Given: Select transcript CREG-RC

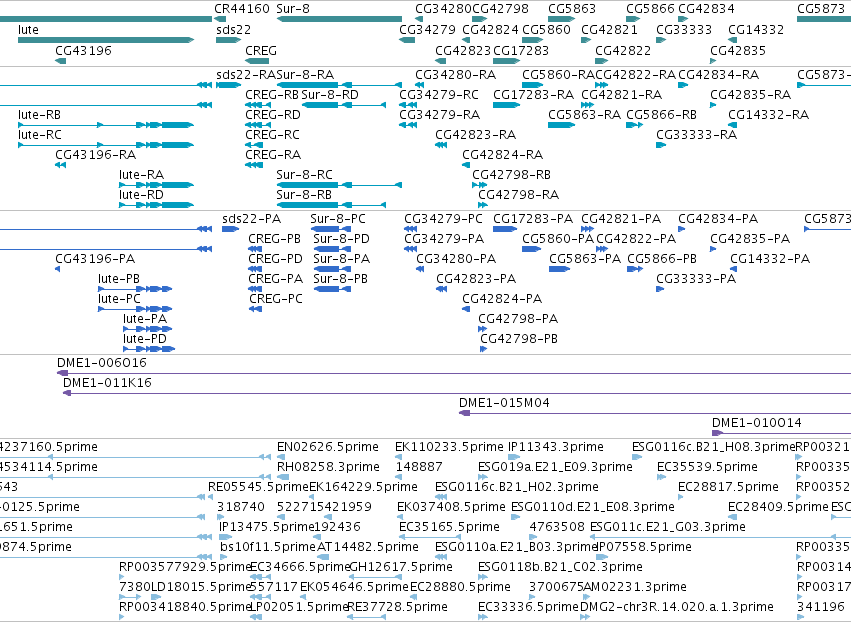Looking at the screenshot, I should (272, 135).
